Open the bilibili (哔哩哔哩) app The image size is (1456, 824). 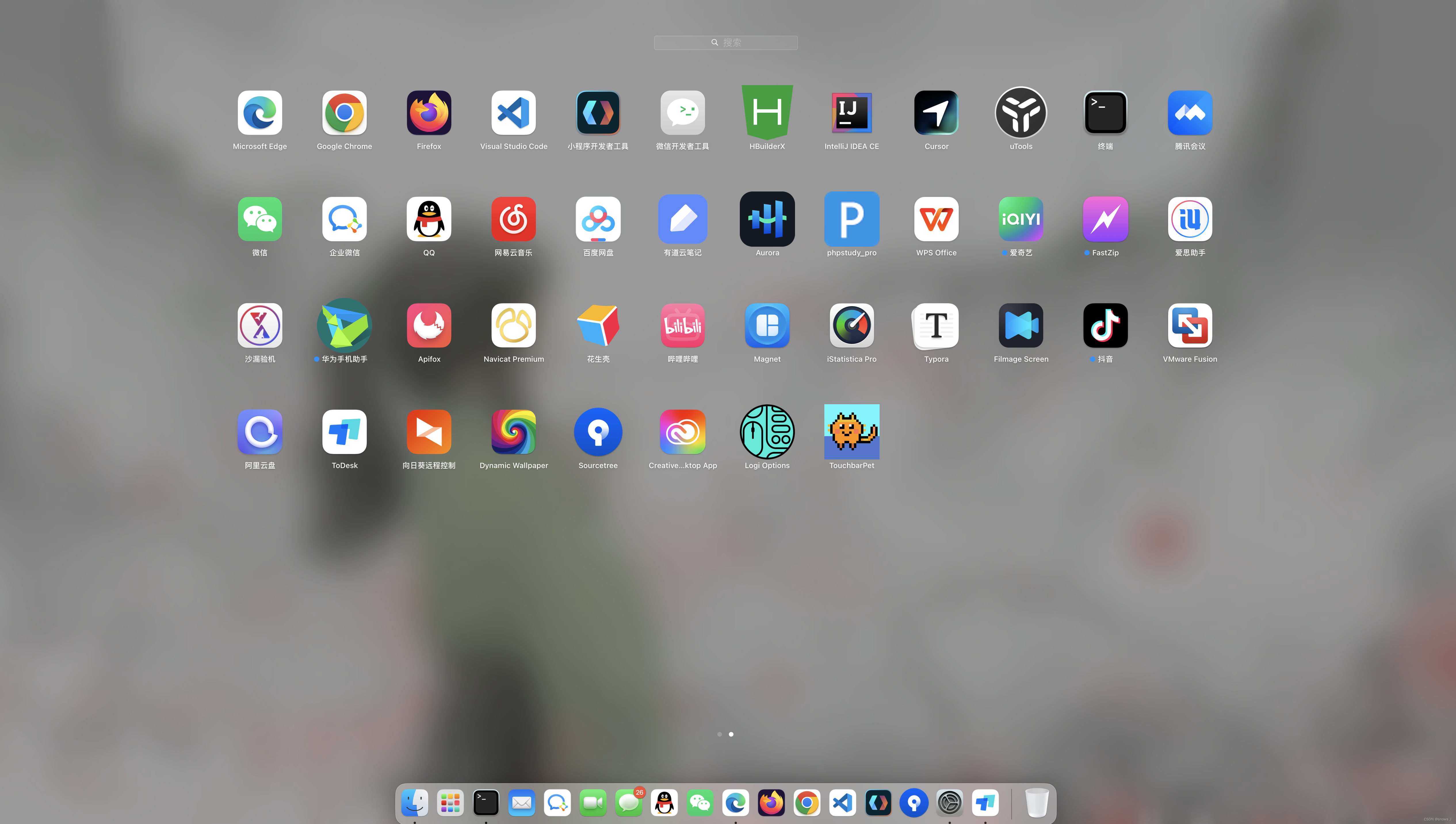(683, 325)
